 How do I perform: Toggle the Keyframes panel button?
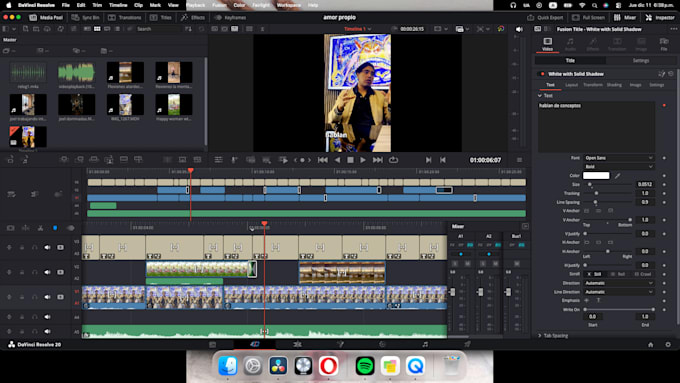click(230, 18)
